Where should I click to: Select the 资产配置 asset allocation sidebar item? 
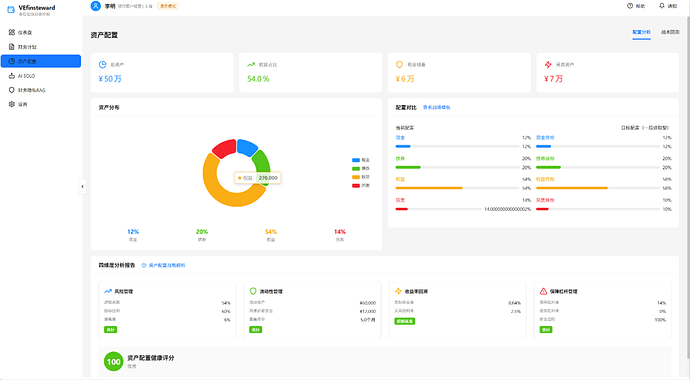[x=41, y=61]
